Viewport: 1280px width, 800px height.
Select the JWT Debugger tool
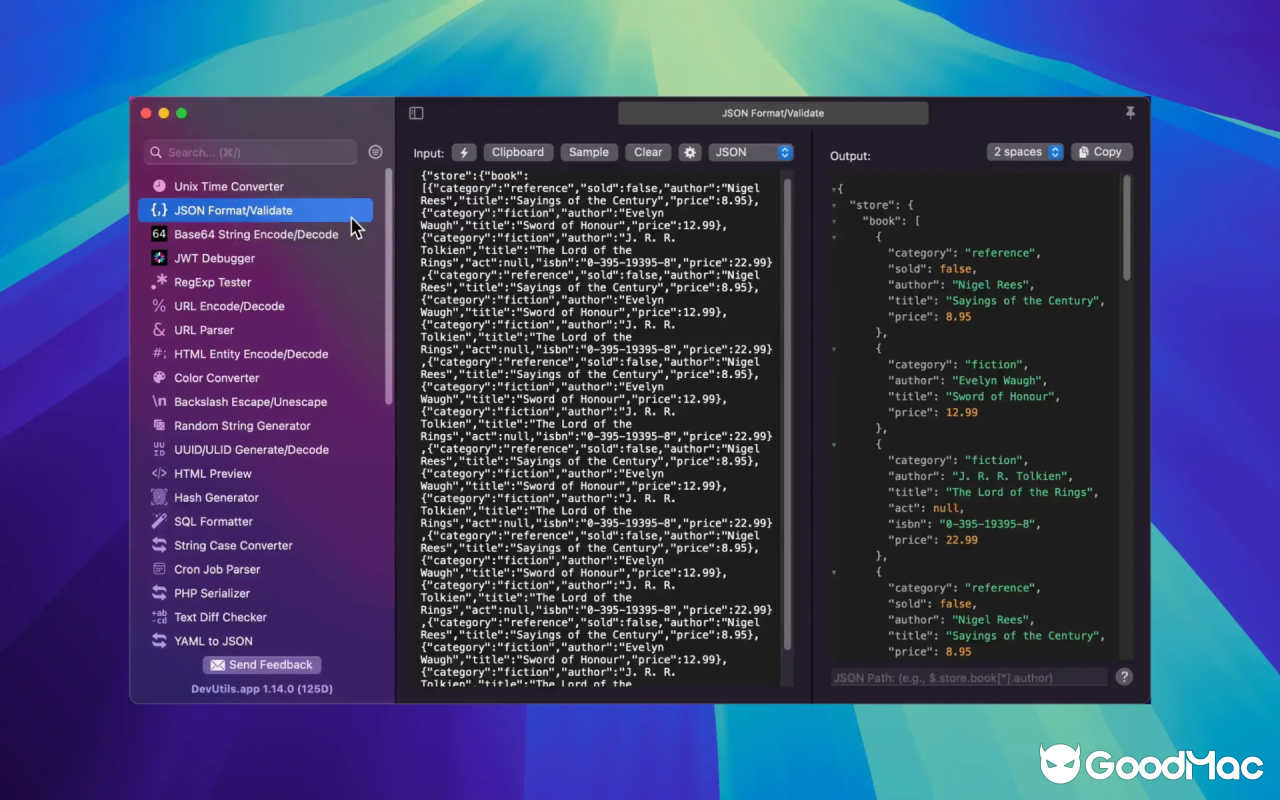pyautogui.click(x=215, y=258)
